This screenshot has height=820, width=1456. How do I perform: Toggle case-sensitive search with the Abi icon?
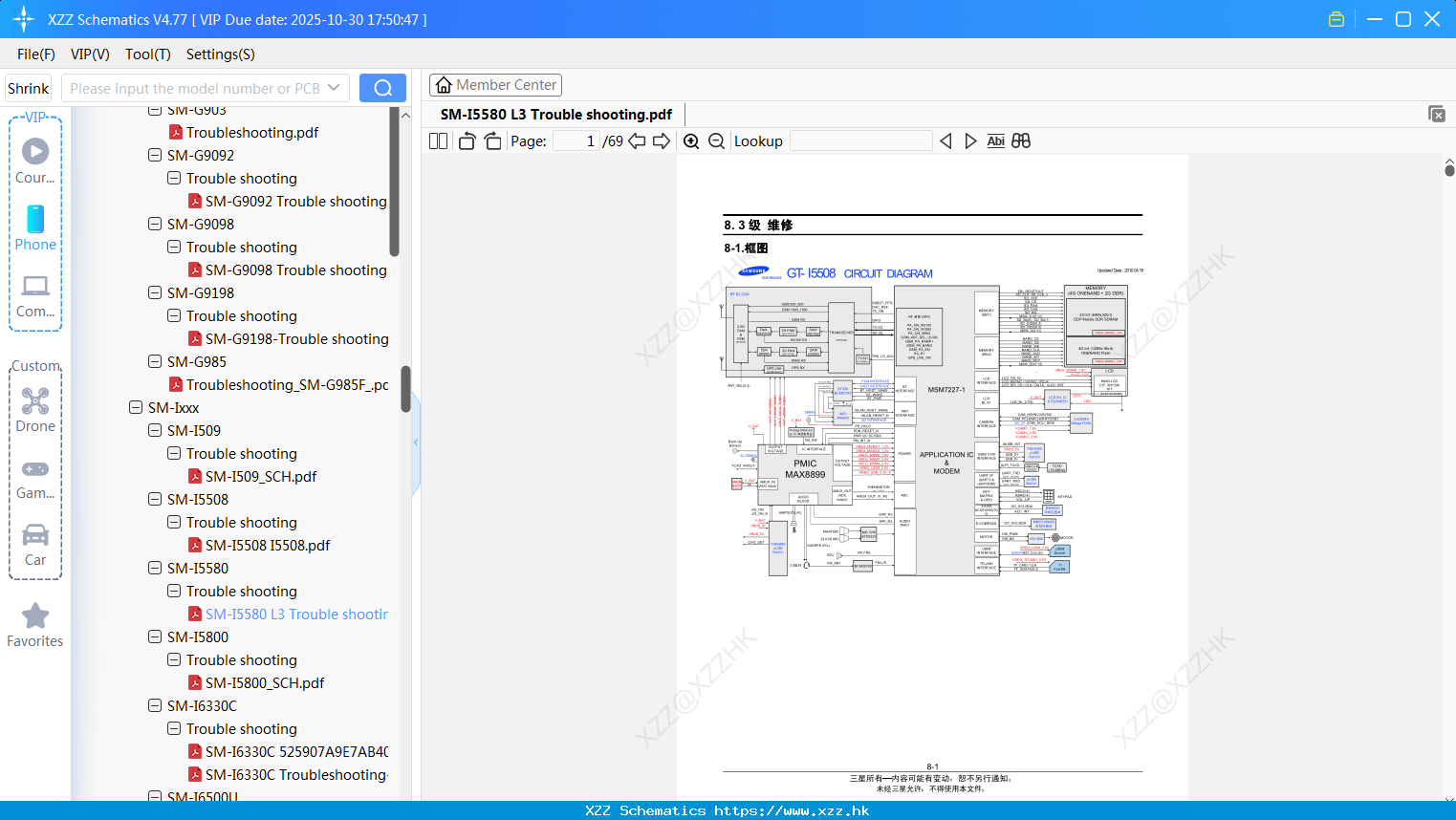[995, 140]
